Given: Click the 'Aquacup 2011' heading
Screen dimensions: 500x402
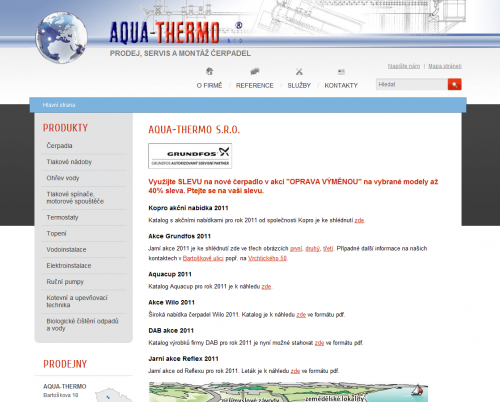Looking at the screenshot, I should point(170,274).
